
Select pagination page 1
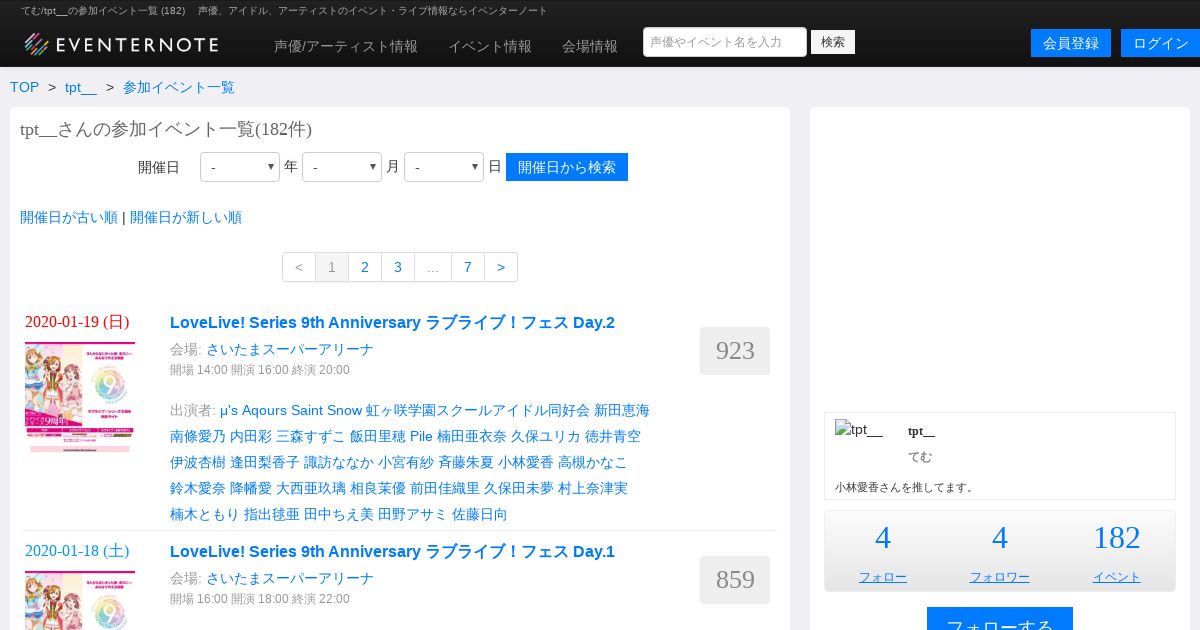332,267
